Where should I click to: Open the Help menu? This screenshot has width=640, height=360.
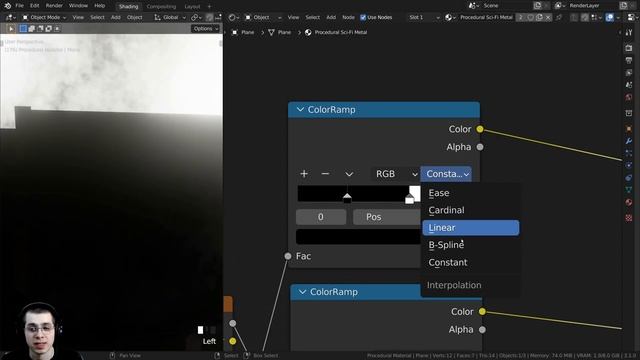(100, 6)
